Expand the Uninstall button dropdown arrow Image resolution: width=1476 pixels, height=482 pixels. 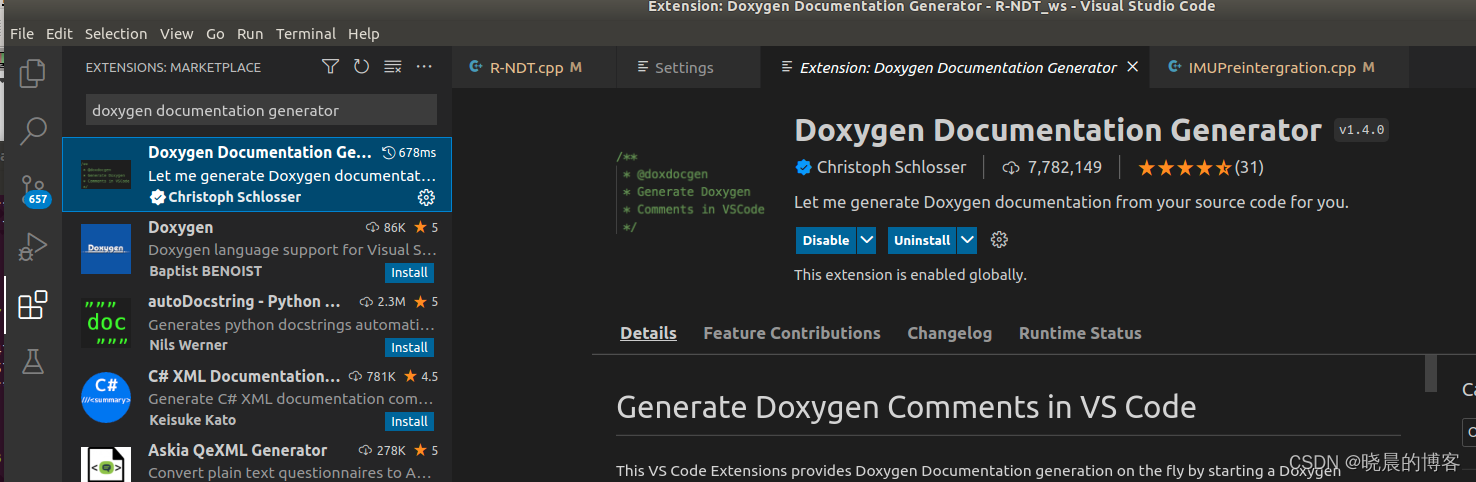pos(967,240)
